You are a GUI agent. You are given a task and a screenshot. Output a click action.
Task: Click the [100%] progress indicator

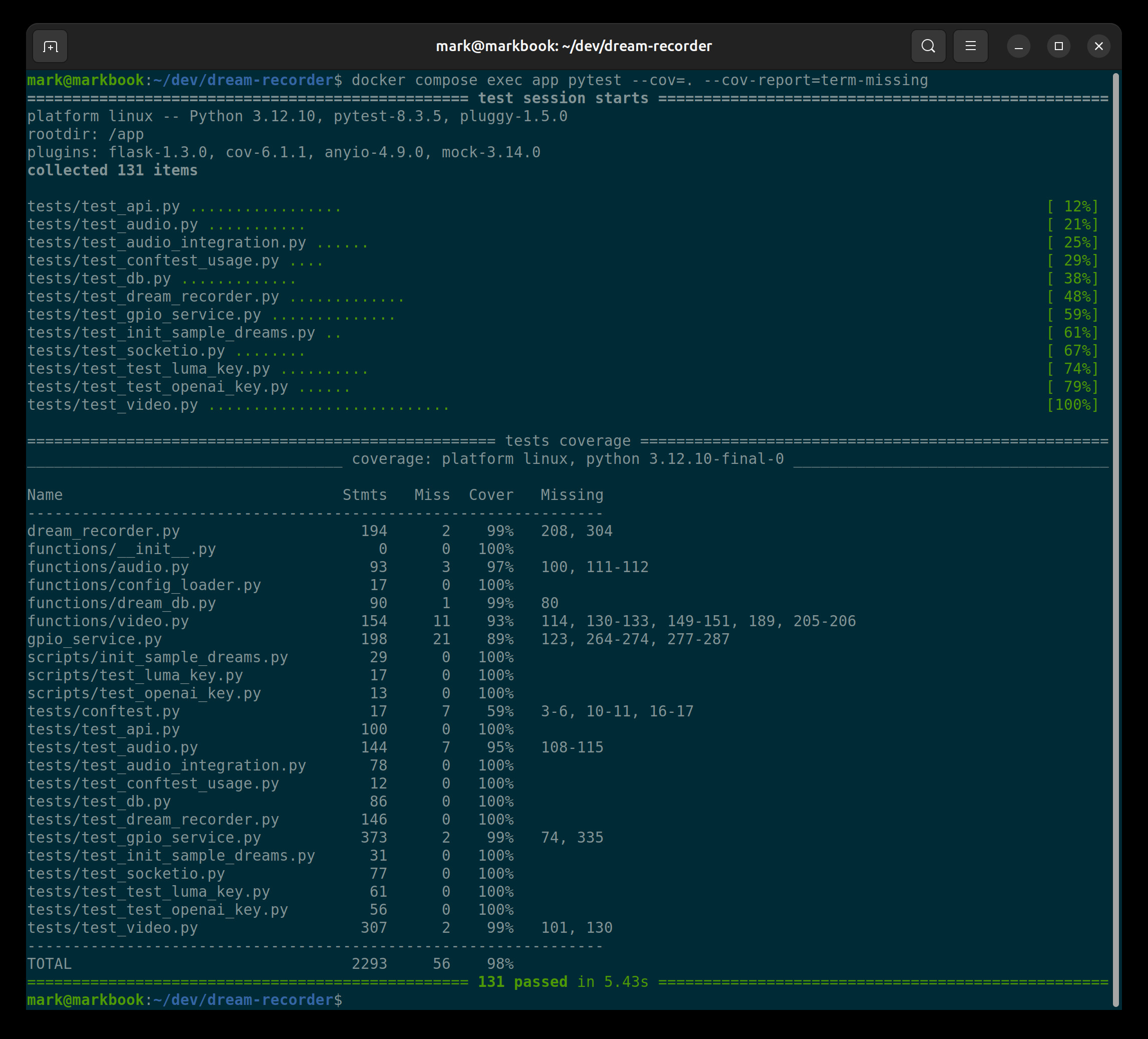click(x=1072, y=405)
